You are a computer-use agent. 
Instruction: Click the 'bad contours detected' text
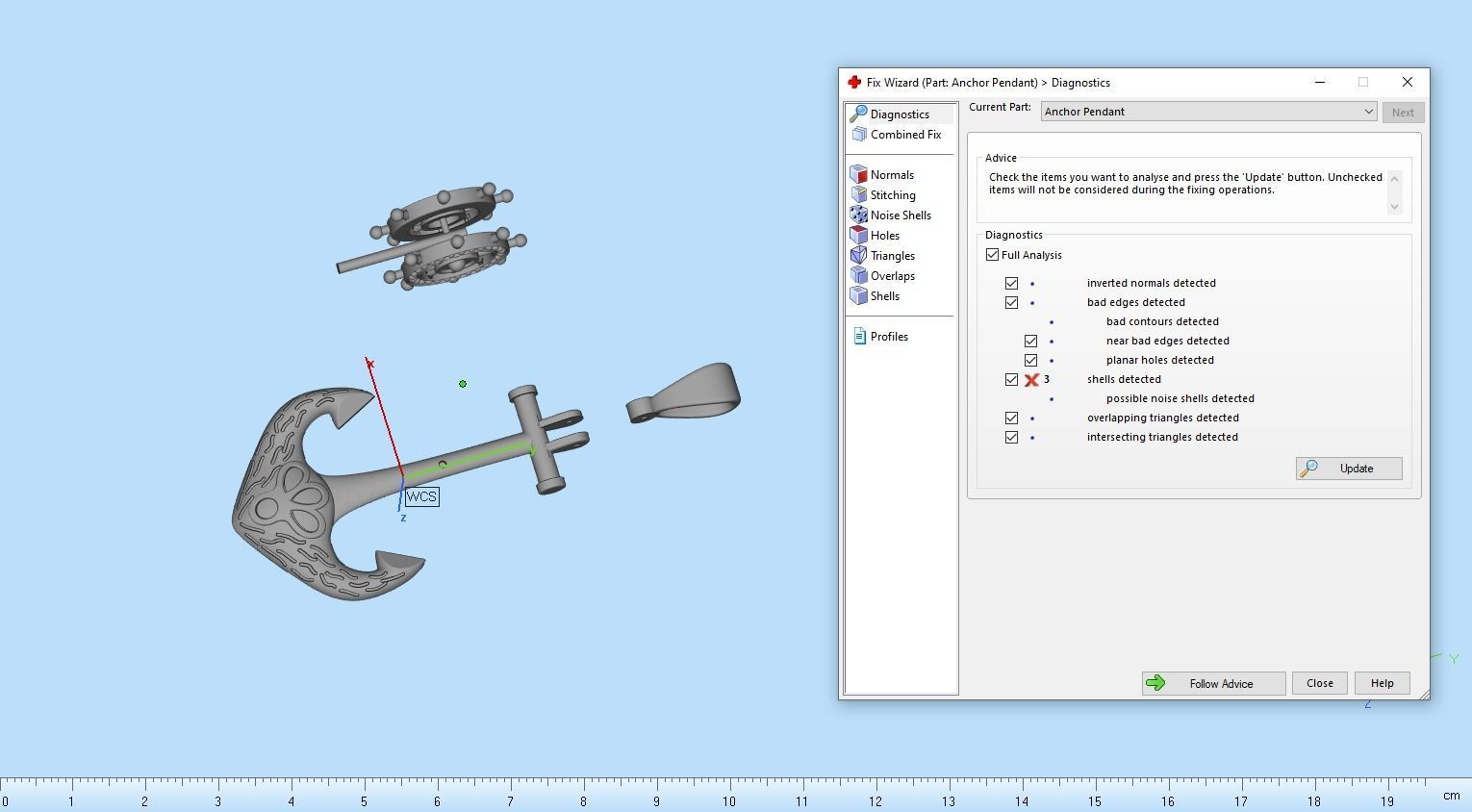(1162, 322)
